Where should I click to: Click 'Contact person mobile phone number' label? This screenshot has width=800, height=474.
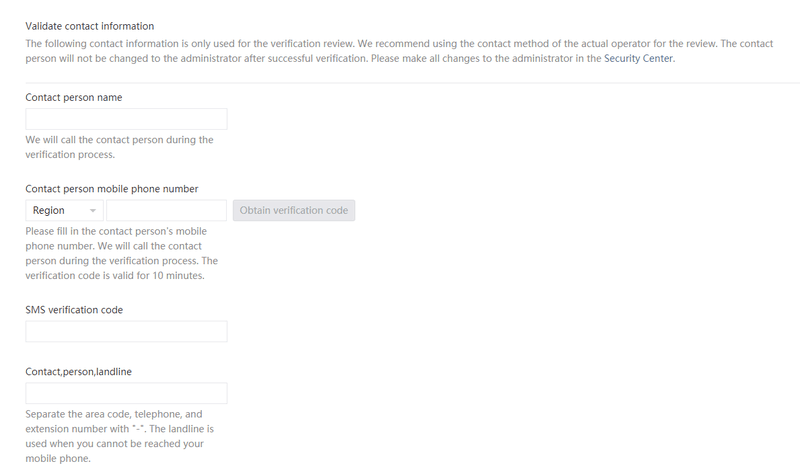112,188
